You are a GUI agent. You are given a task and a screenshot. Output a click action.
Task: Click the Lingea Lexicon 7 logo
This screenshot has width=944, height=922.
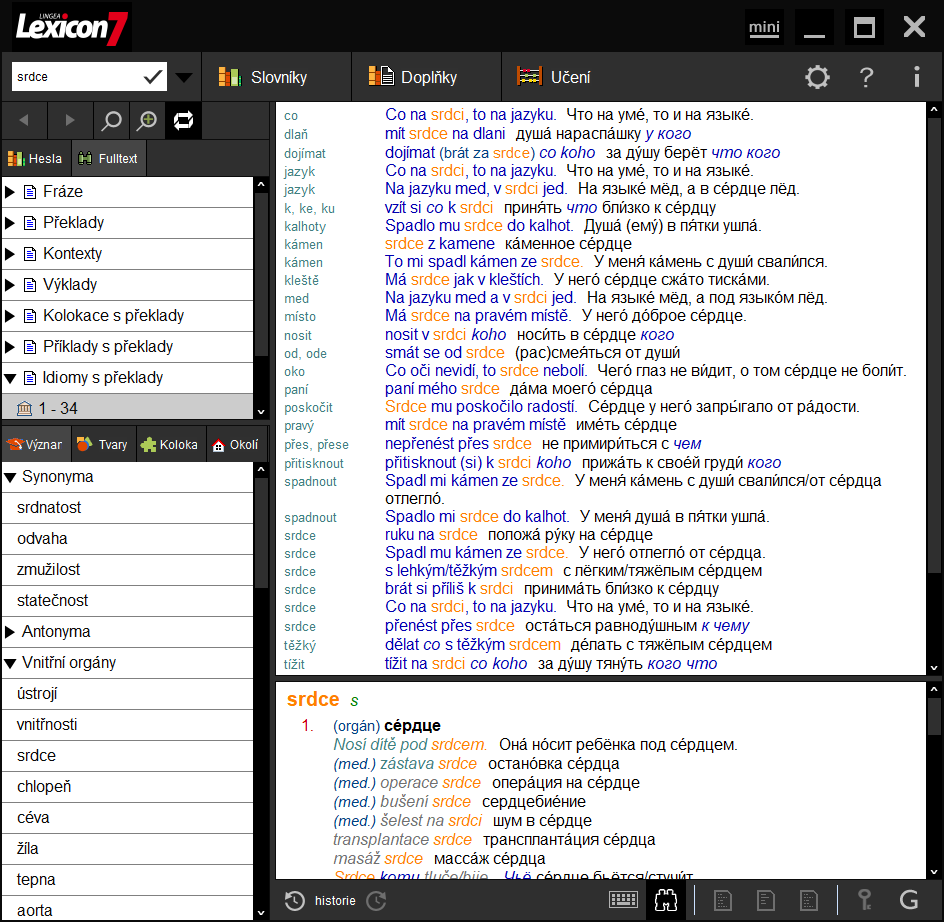point(71,27)
